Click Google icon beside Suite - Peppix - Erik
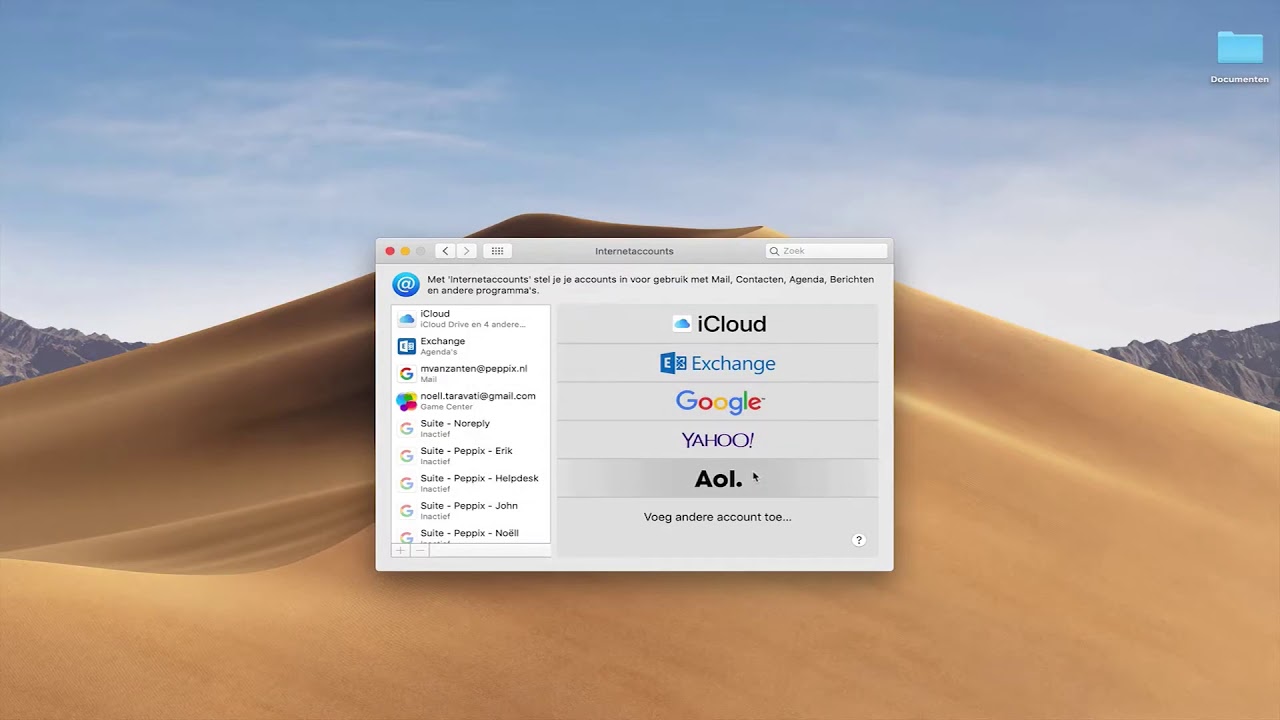The width and height of the screenshot is (1280, 720). [x=406, y=456]
